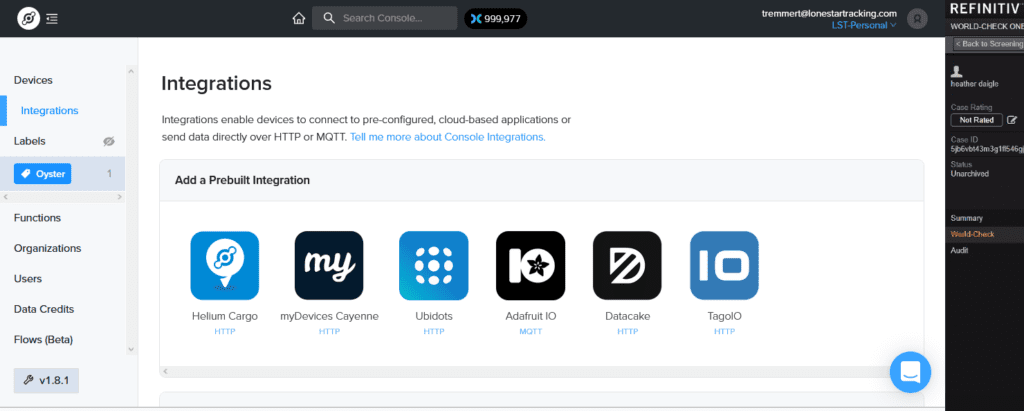Click the sidebar scroll-up arrow

point(131,71)
